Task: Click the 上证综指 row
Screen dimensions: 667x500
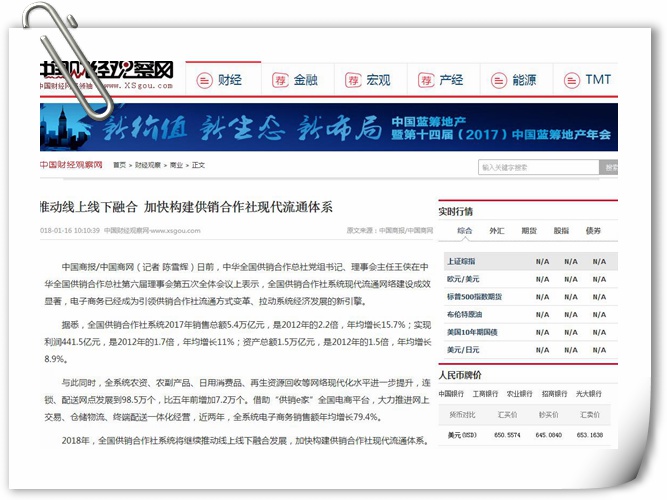Action: (x=530, y=261)
